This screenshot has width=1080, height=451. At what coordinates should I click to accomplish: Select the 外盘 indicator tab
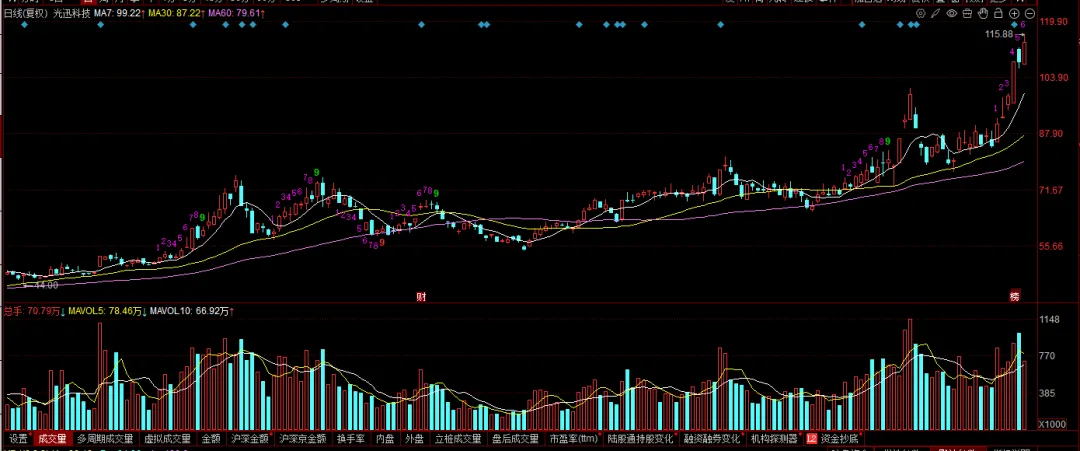(415, 439)
